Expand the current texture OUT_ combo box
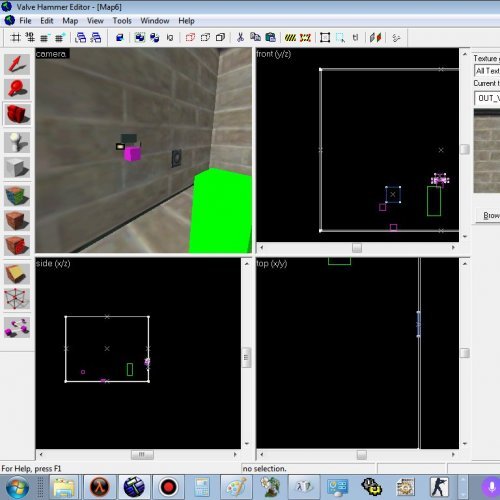Screen dimensions: 500x500 tap(487, 98)
